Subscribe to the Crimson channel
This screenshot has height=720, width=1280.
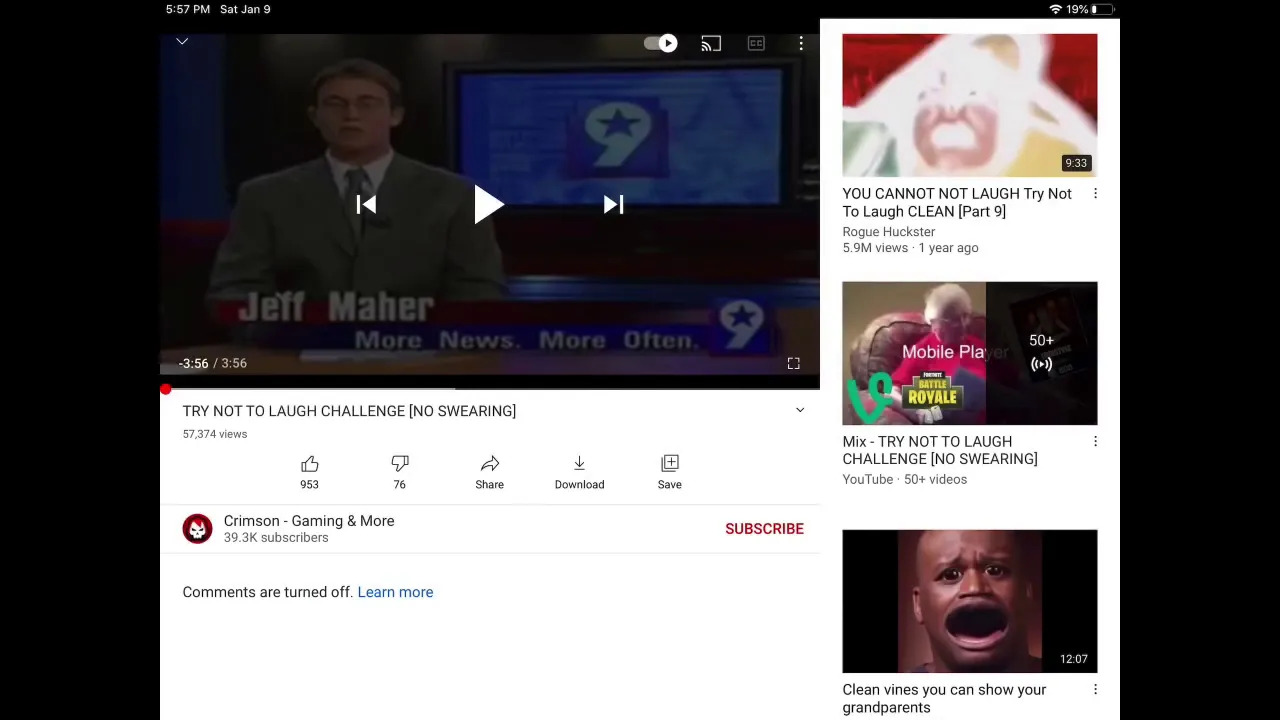tap(764, 529)
